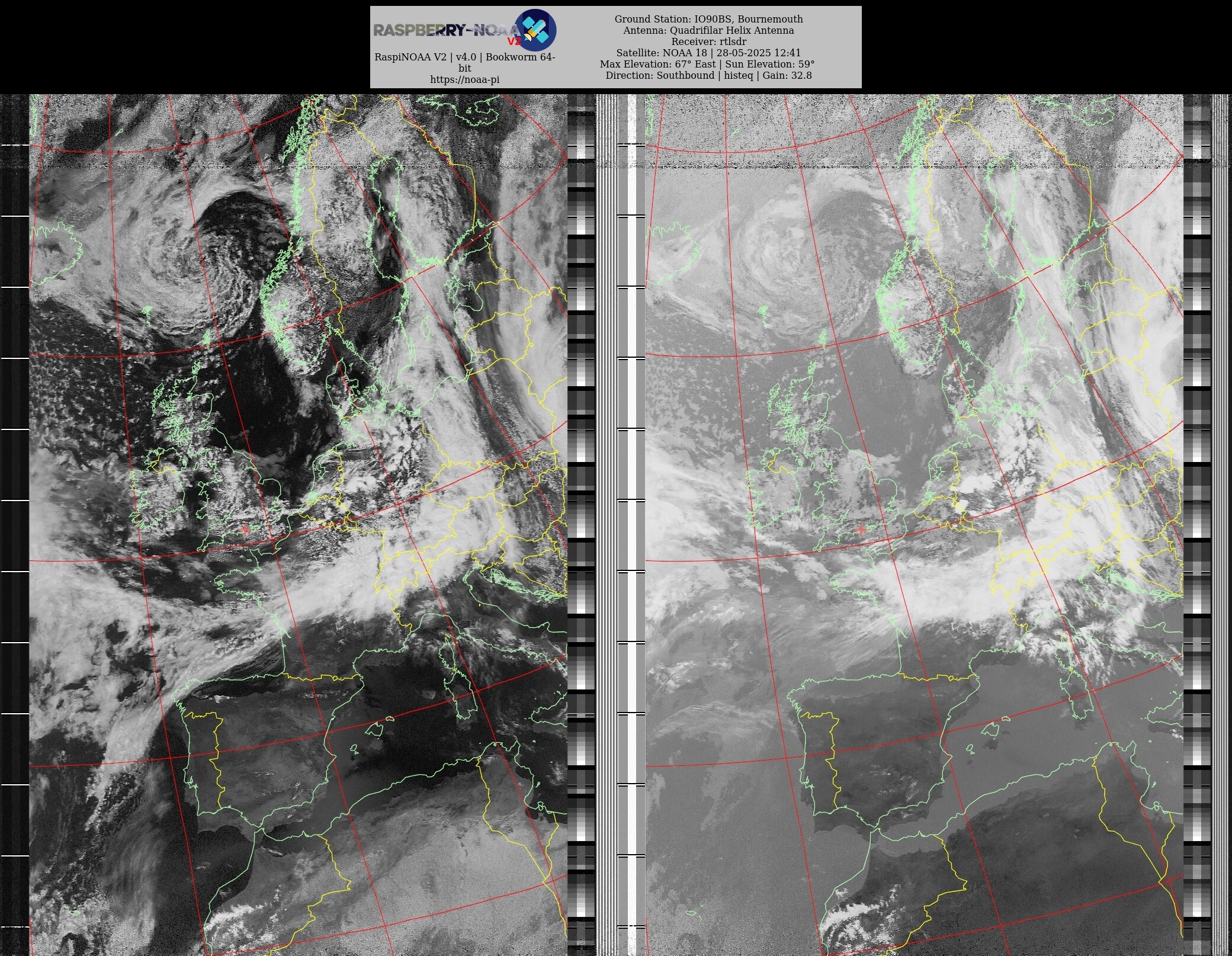
Task: Click the 'Antenna: Quadrifilar Helix Antenna' line
Action: 708,30
